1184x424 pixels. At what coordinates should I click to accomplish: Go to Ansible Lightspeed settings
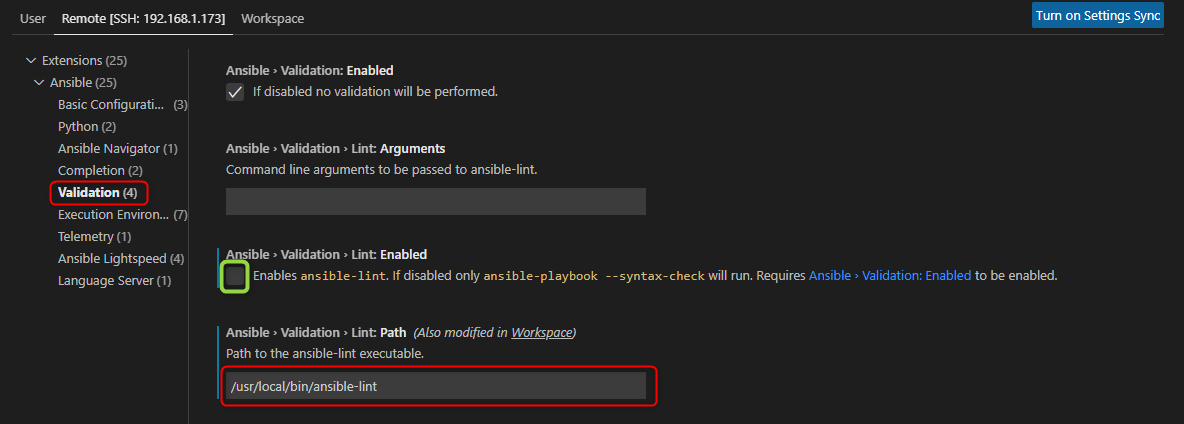click(121, 258)
